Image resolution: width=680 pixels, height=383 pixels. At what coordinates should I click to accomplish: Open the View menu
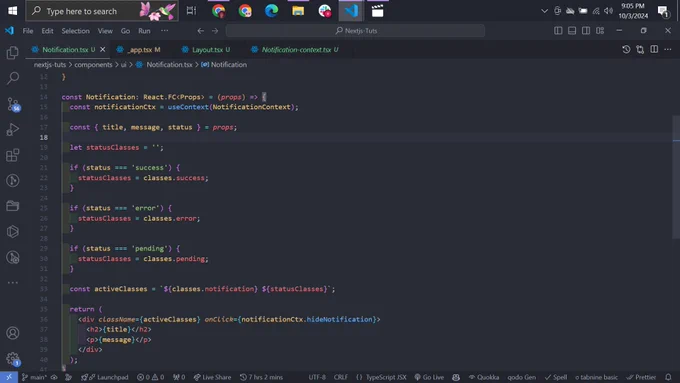(x=105, y=31)
